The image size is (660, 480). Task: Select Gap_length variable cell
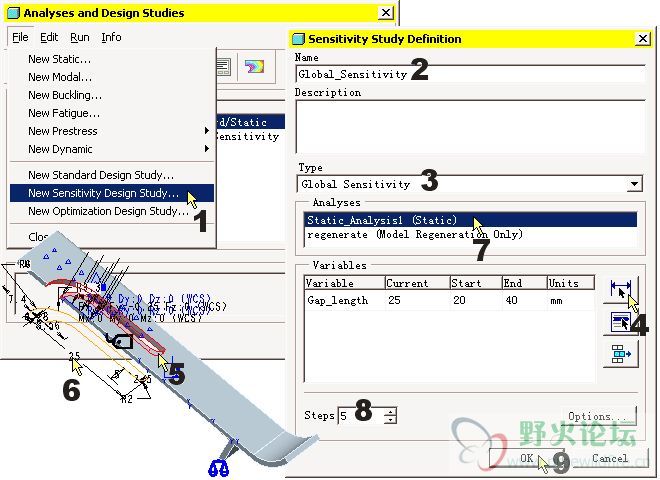point(338,301)
